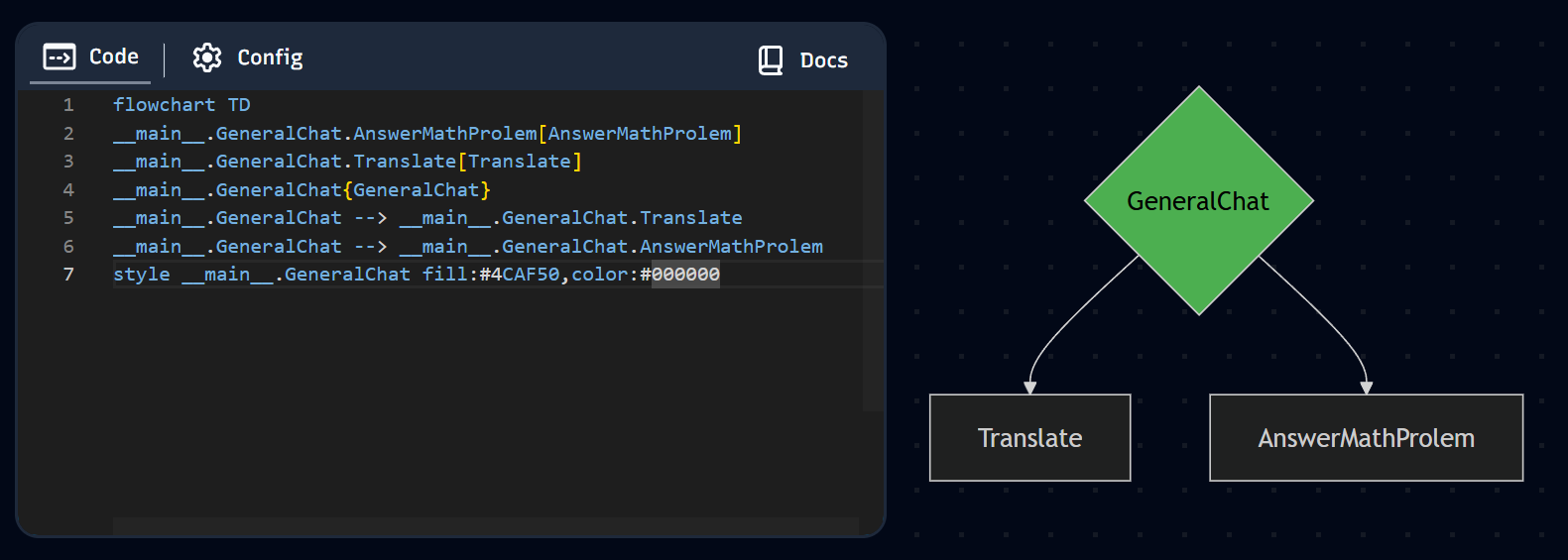
Task: Click the Translate node box
Action: (1029, 438)
